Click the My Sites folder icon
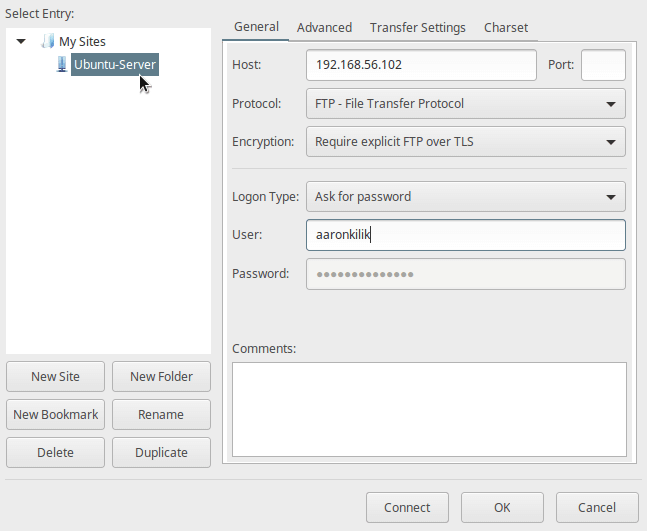The height and width of the screenshot is (531, 647). tap(48, 41)
